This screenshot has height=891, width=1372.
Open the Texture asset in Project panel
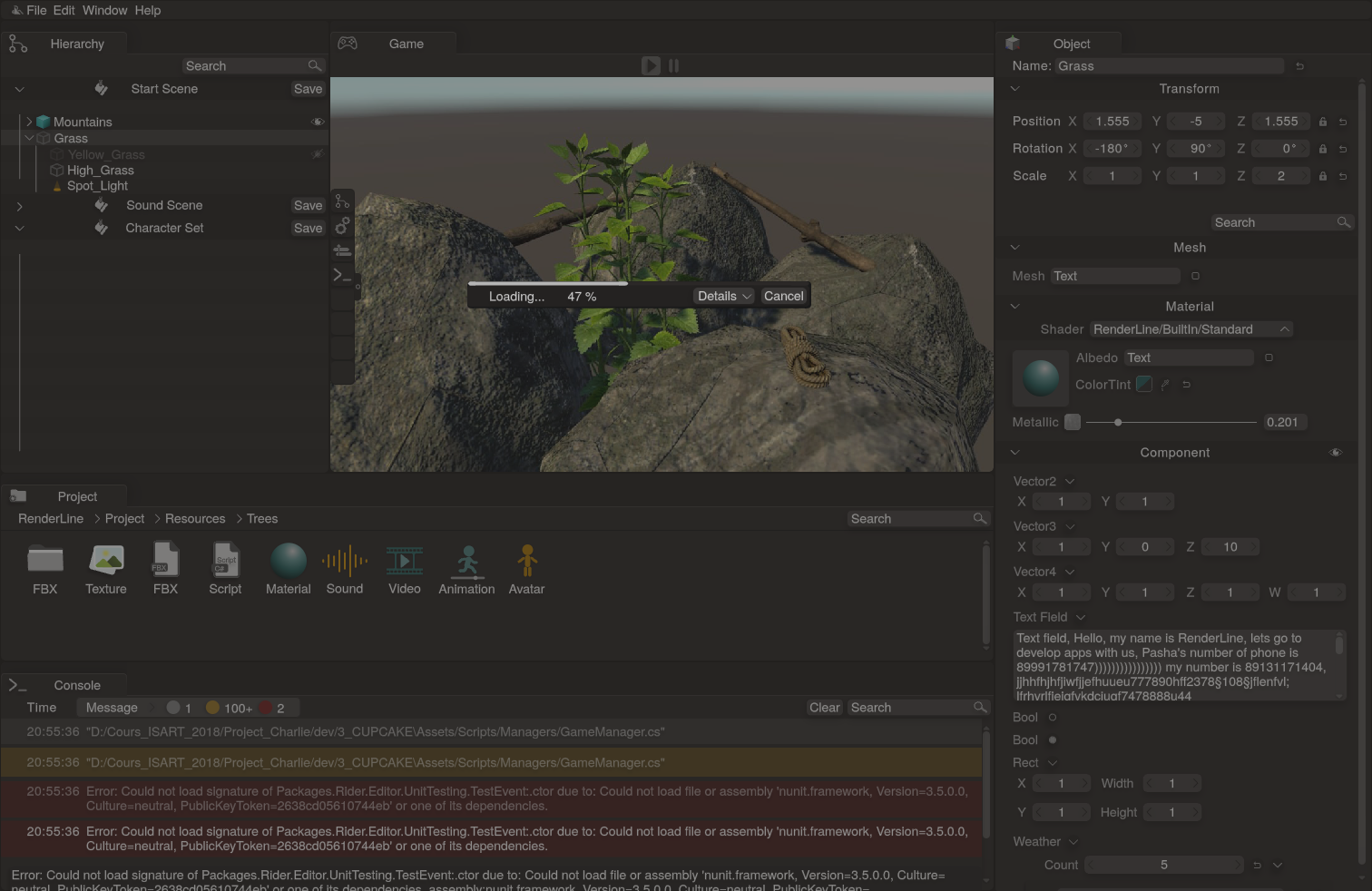point(106,561)
